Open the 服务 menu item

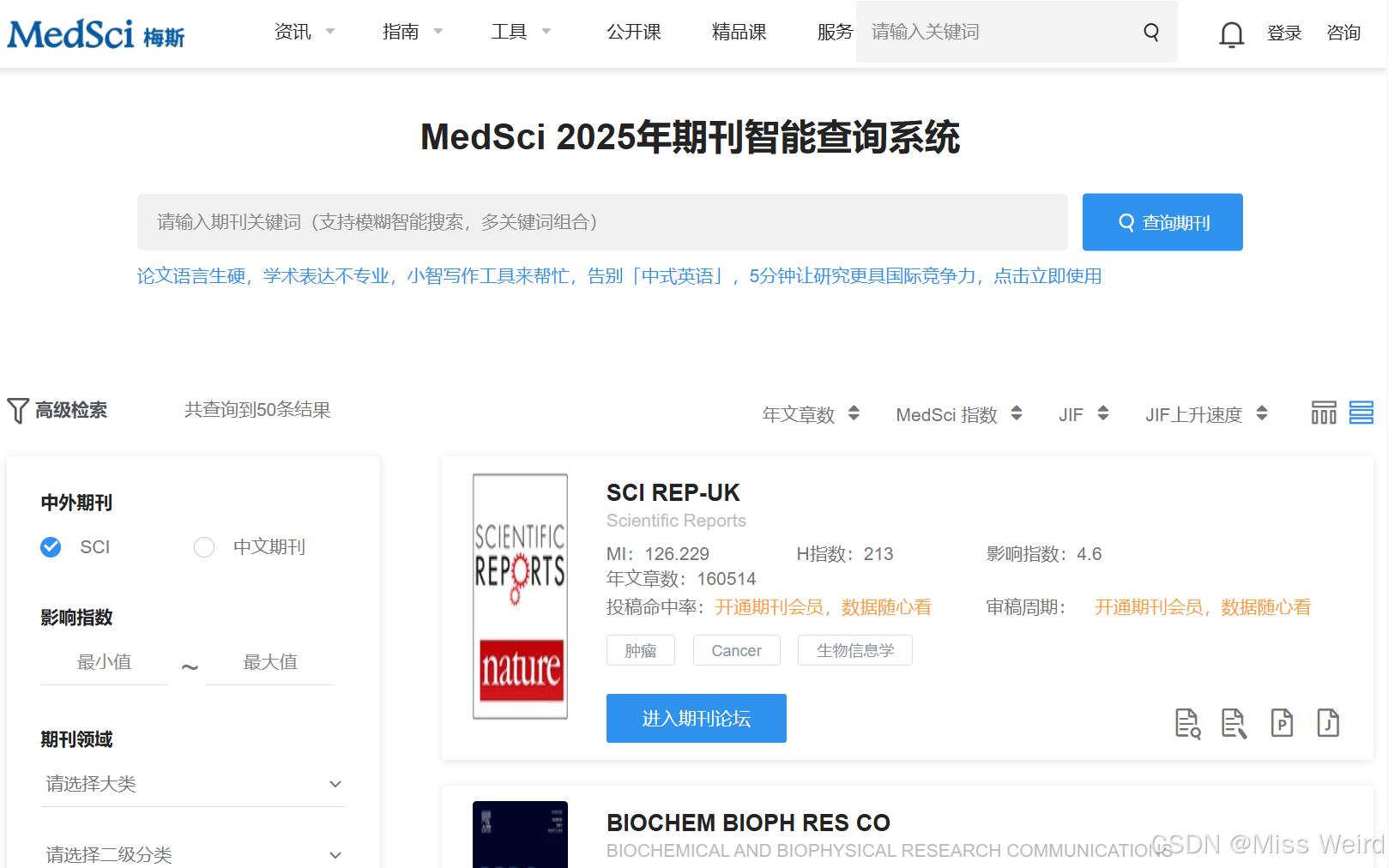point(835,32)
